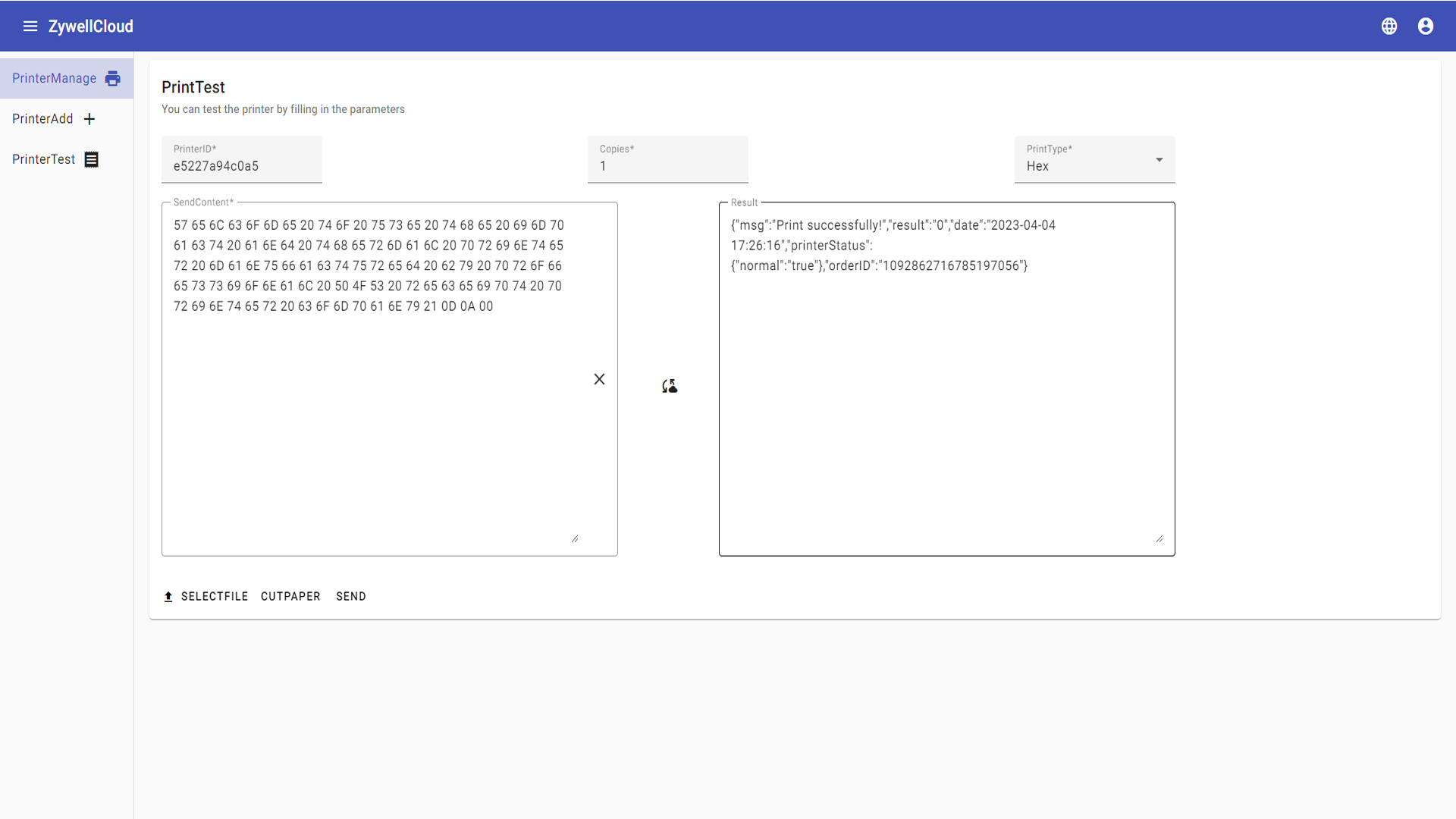The image size is (1456, 819).
Task: Select the PrinterTest menu item
Action: [x=43, y=160]
